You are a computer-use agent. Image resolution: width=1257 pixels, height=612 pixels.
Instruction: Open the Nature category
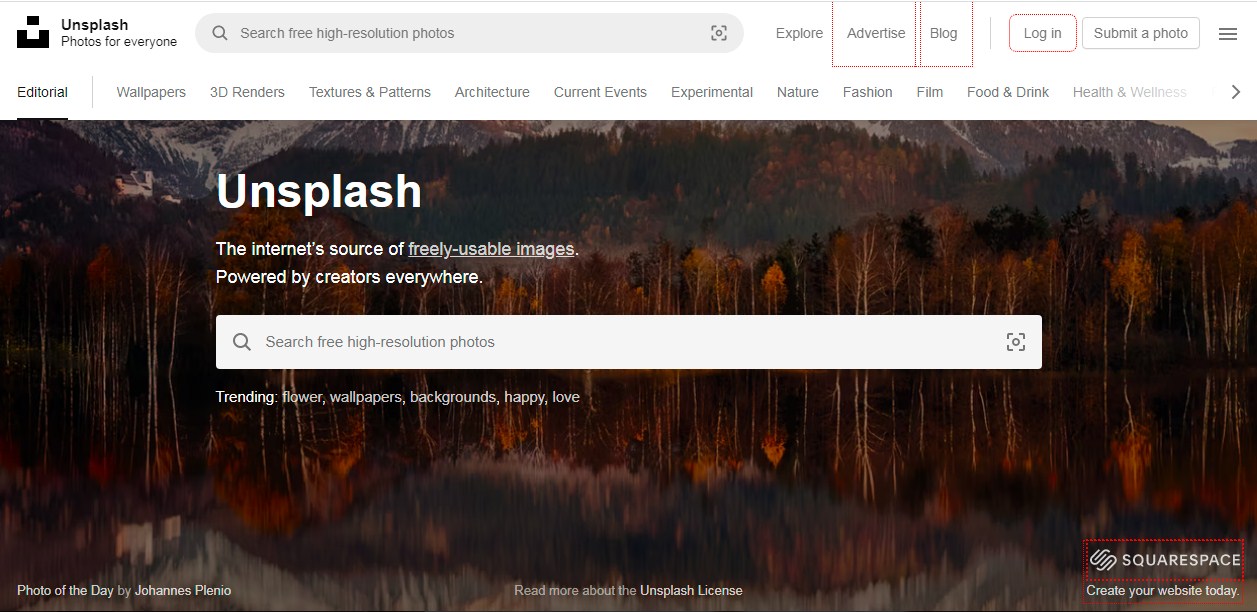coord(798,92)
